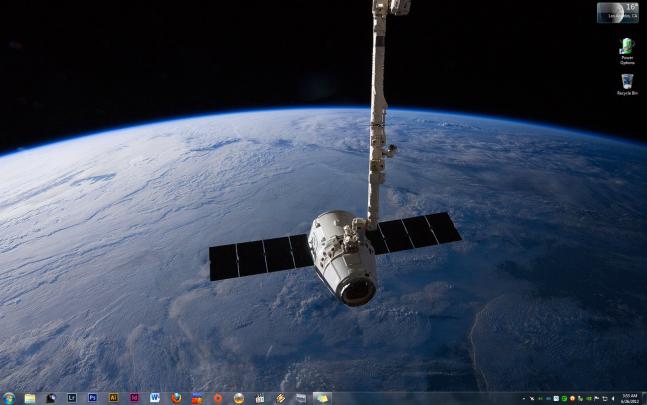Launch Adobe Photoshop (Ps) from the taskbar
This screenshot has width=647, height=405.
tap(92, 398)
